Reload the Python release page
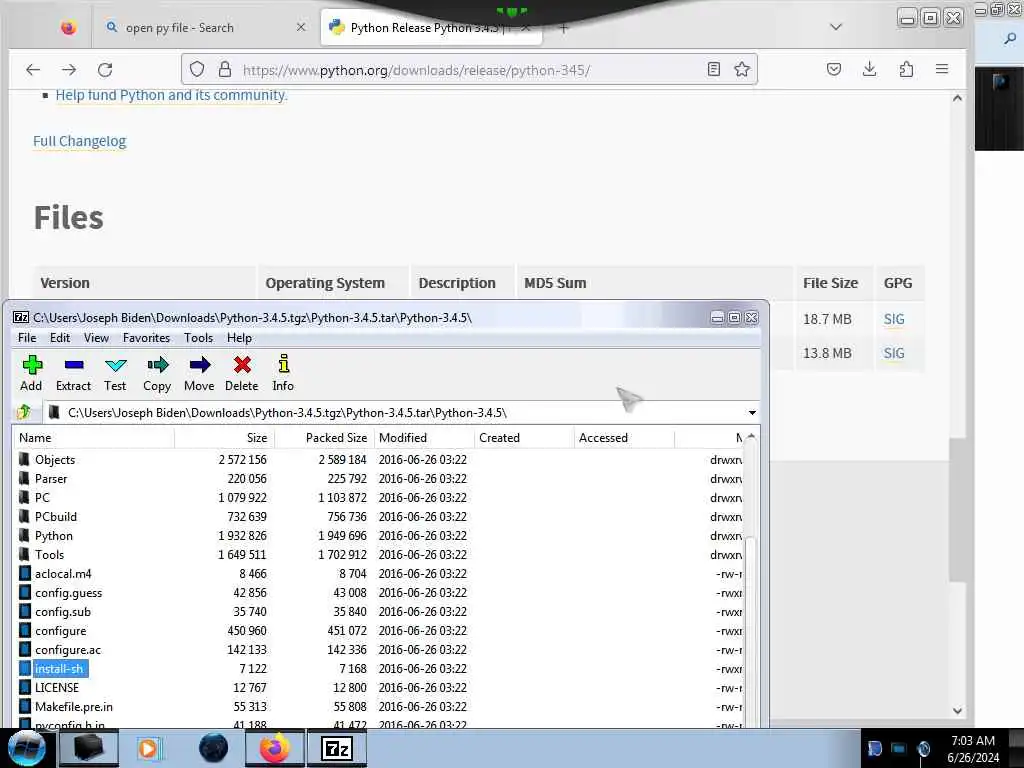Viewport: 1024px width, 768px height. (105, 69)
